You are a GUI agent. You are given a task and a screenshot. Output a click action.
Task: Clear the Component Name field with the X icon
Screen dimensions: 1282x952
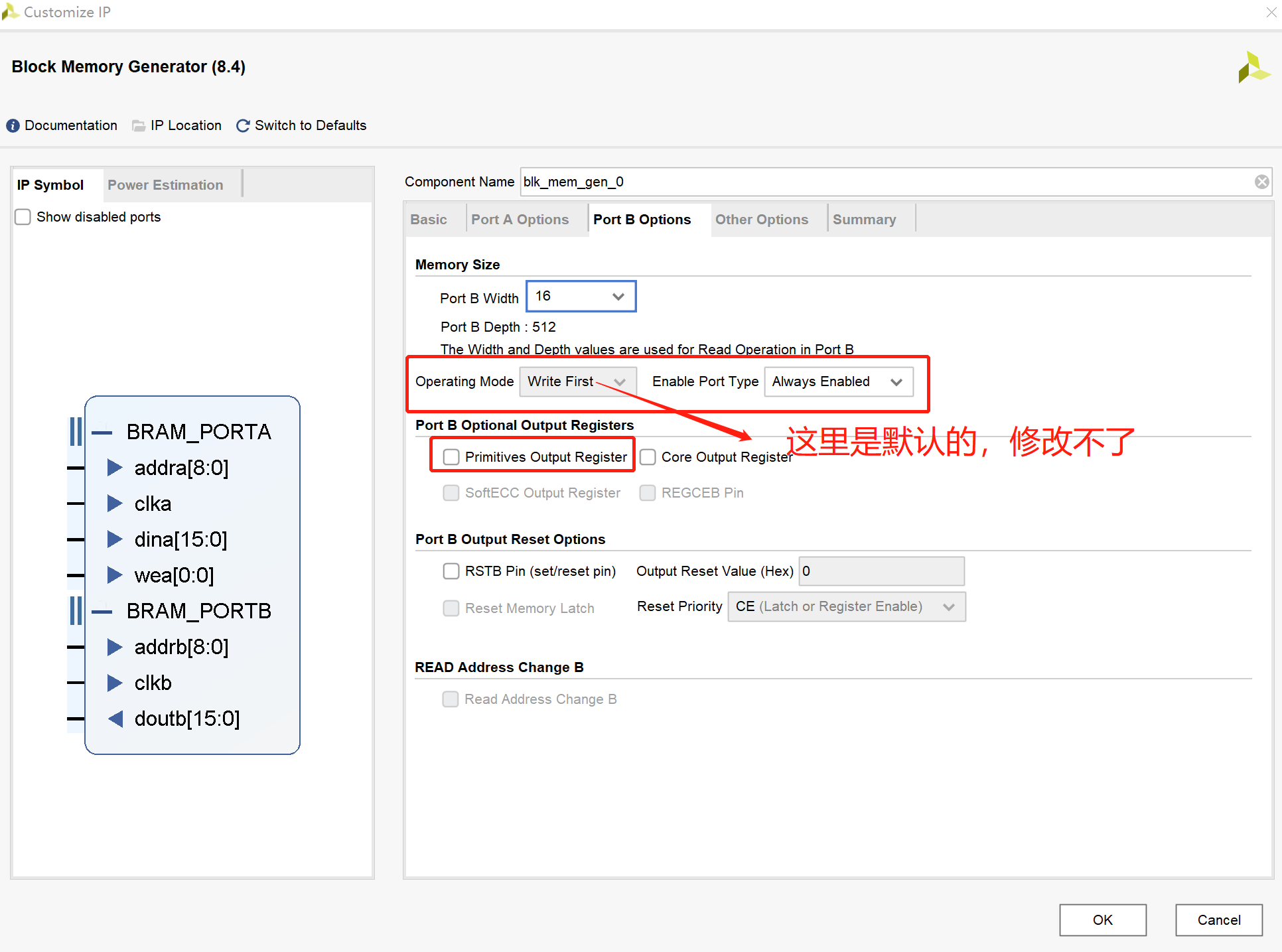click(1261, 182)
